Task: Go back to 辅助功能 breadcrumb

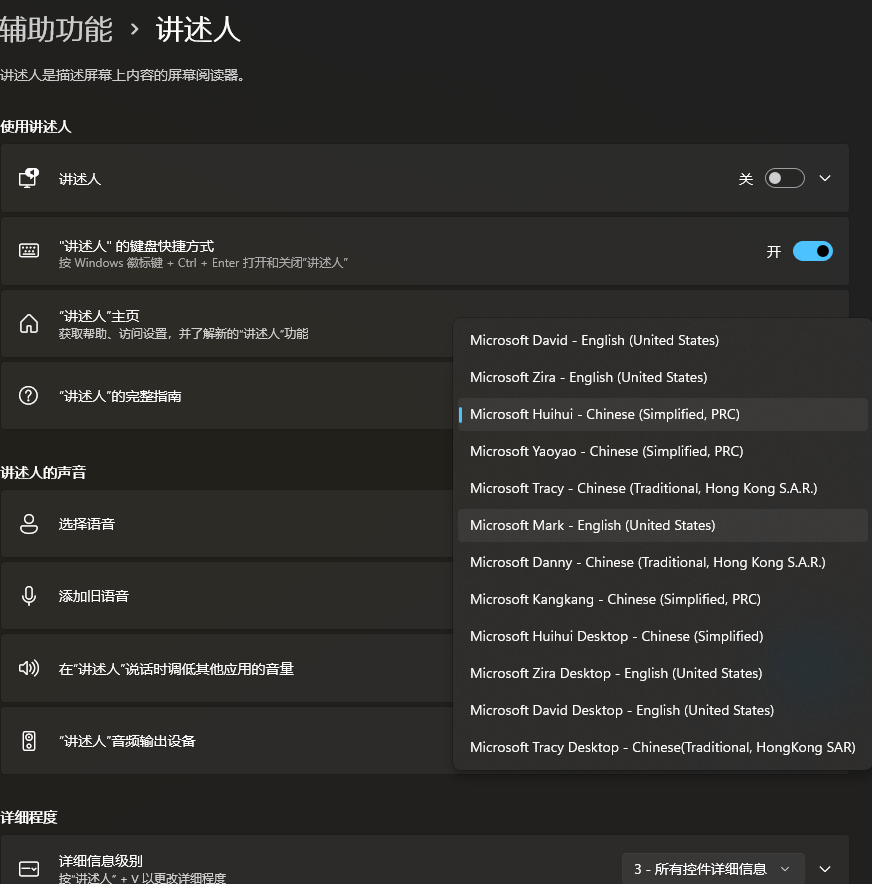Action: 56,29
